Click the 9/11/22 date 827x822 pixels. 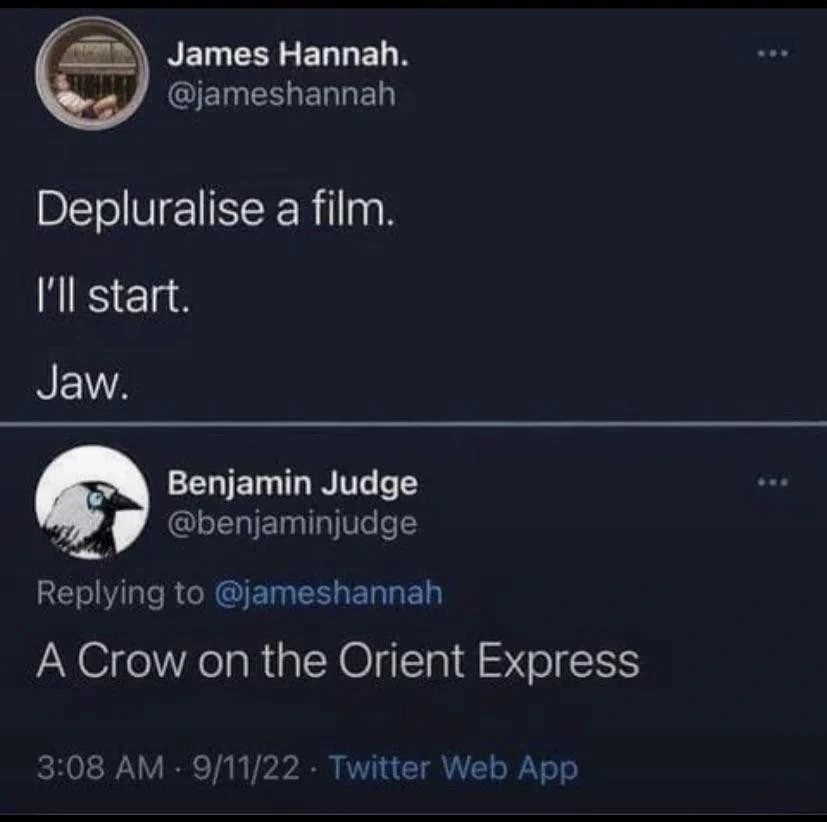click(246, 768)
